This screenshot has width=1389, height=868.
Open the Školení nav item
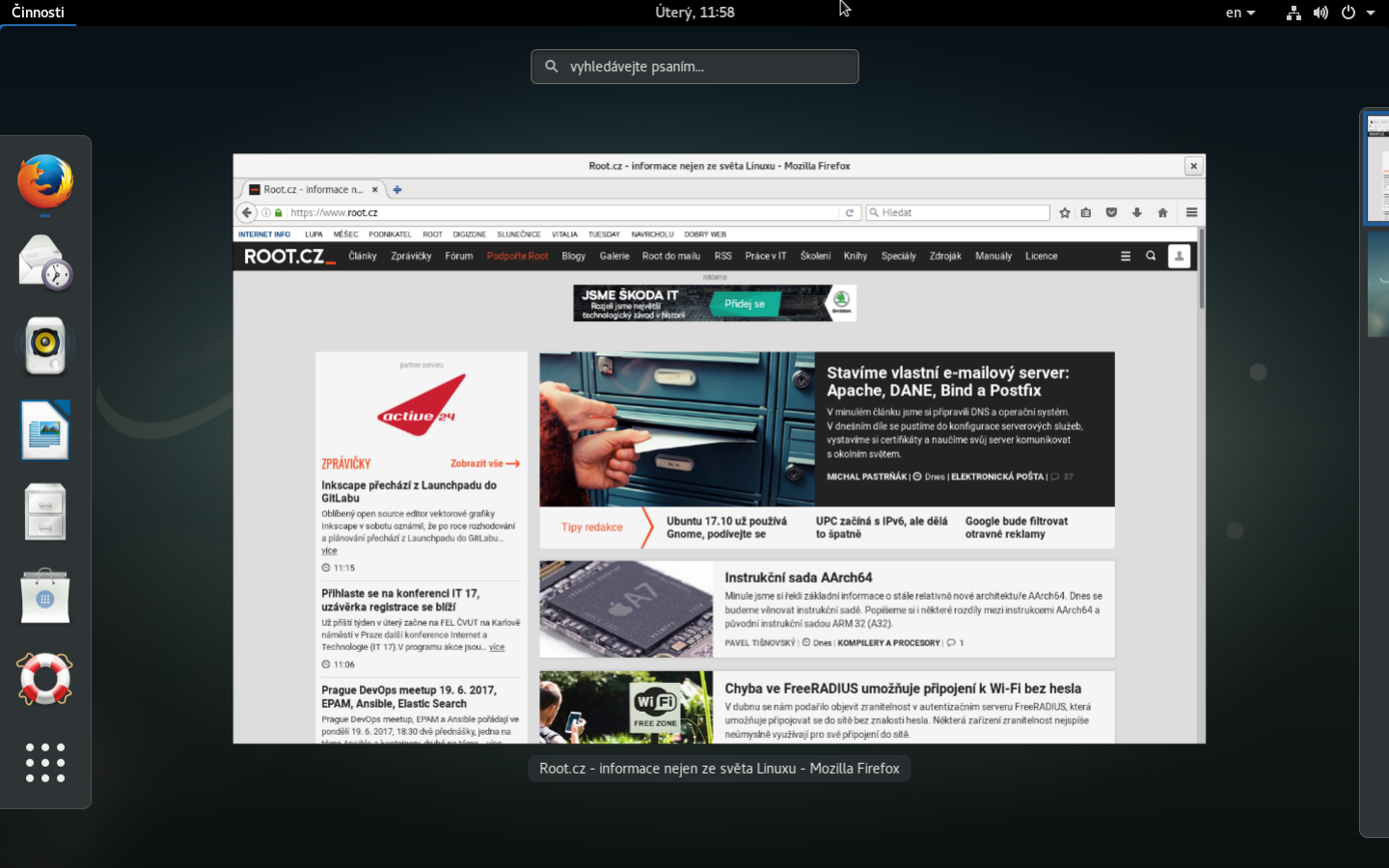(815, 256)
